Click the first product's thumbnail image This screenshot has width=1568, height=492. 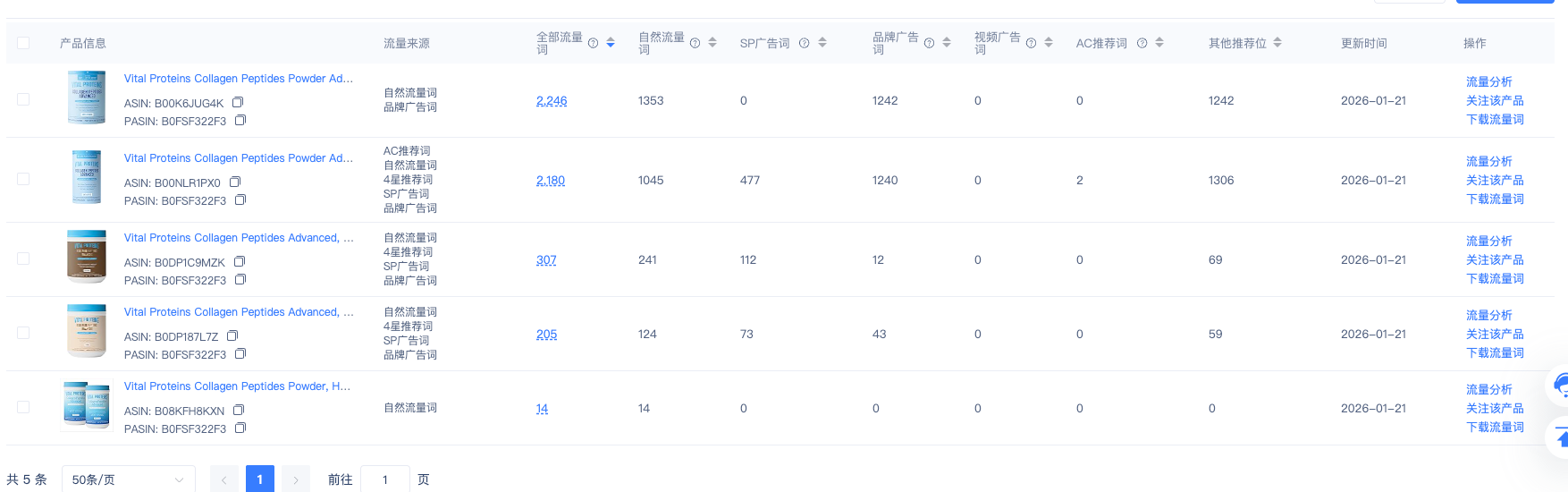point(87,98)
